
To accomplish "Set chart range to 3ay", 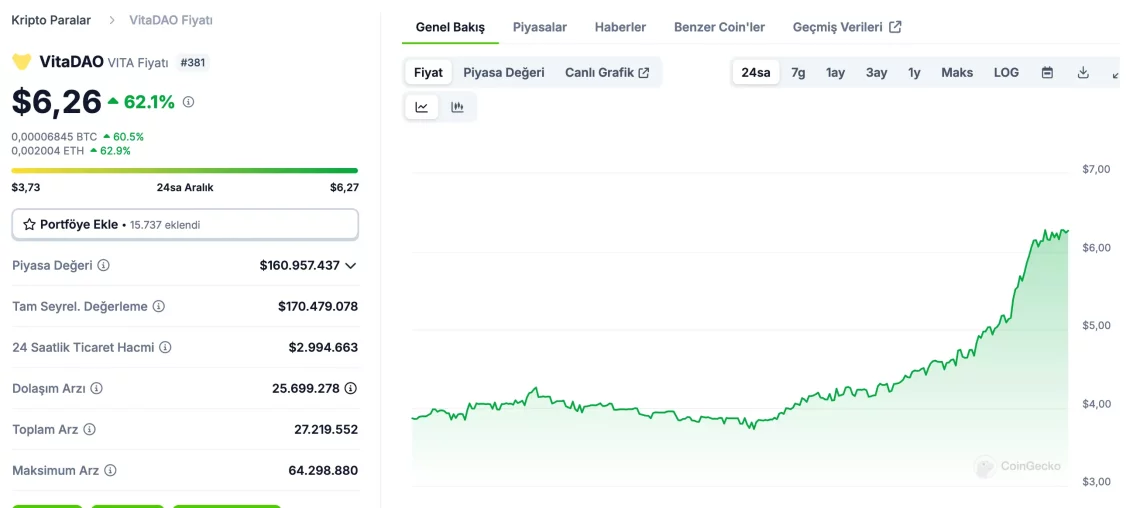I will 876,72.
